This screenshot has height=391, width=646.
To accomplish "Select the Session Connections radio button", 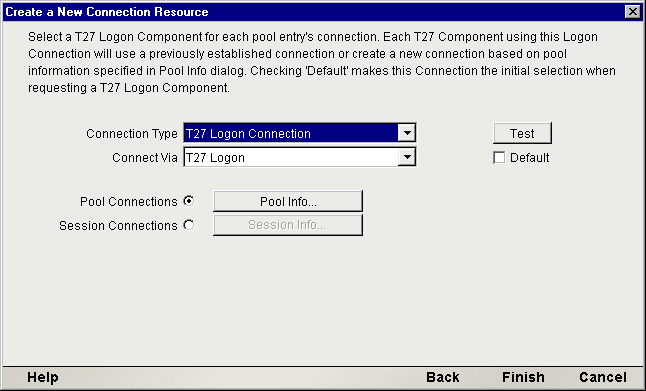I will click(x=189, y=225).
